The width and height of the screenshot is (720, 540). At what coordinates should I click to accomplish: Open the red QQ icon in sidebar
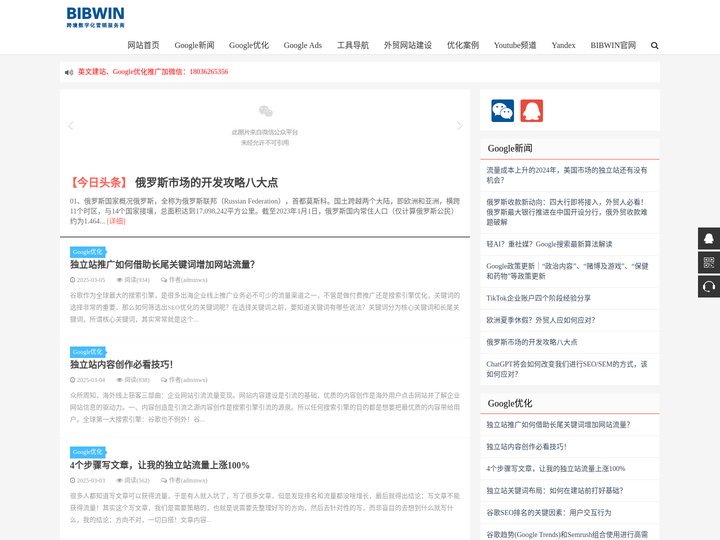[532, 111]
